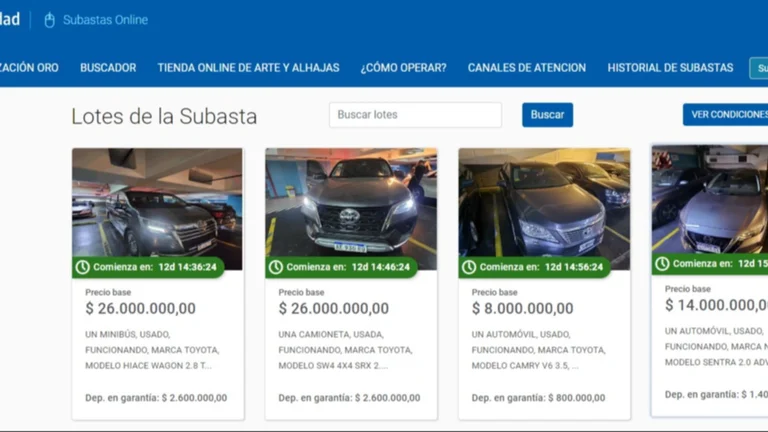Open the Toyota Hiace minibus photo
The height and width of the screenshot is (432, 768).
(x=157, y=209)
